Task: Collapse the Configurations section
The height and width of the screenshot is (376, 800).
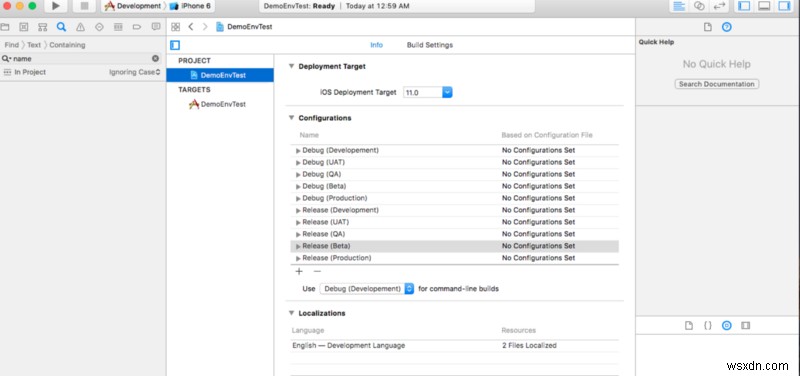Action: (291, 118)
